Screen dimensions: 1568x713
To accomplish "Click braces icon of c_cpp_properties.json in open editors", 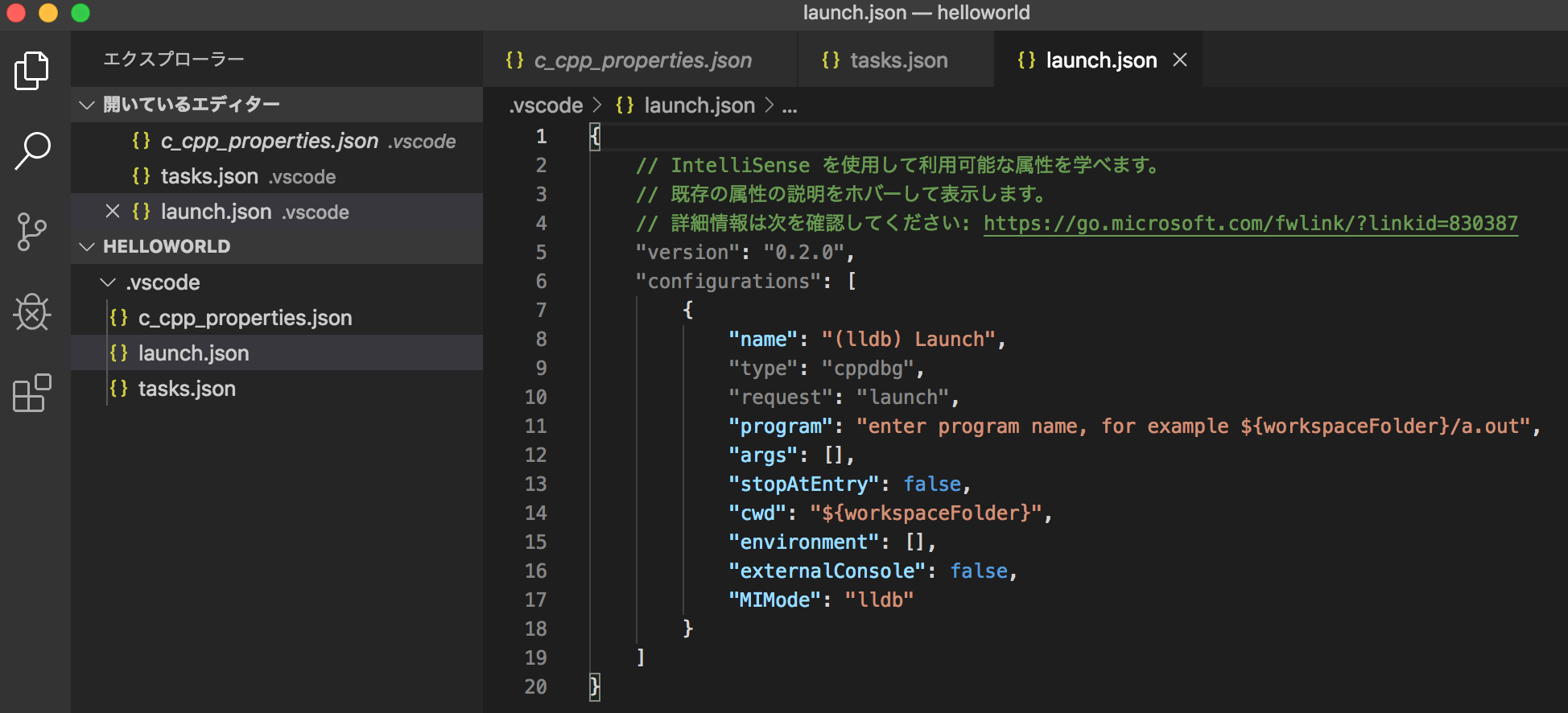I will (142, 141).
